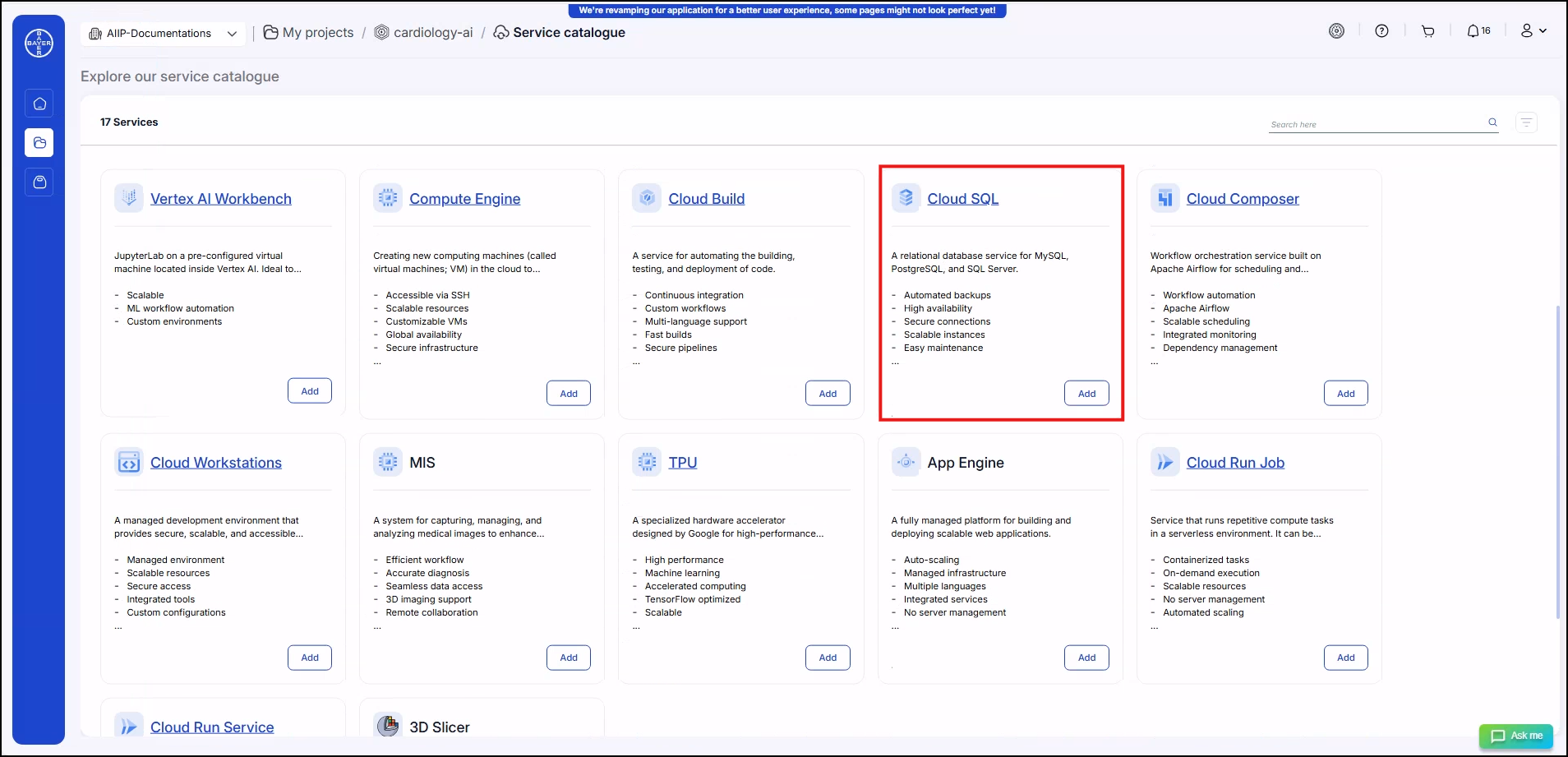Open Cloud Composer link
This screenshot has height=757, width=1568.
(1243, 199)
